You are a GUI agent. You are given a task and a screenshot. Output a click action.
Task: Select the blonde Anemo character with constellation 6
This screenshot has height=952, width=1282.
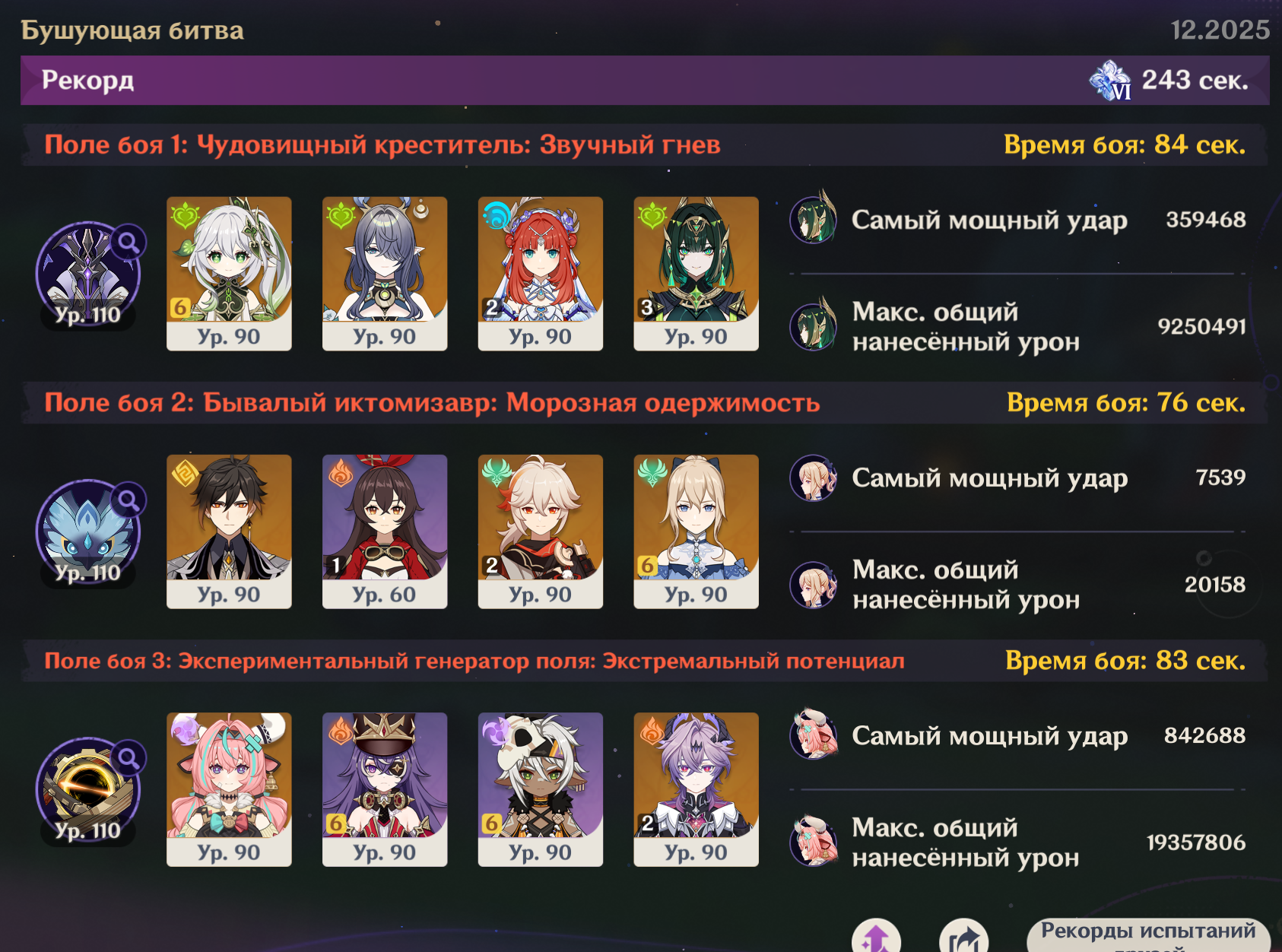pos(697,532)
